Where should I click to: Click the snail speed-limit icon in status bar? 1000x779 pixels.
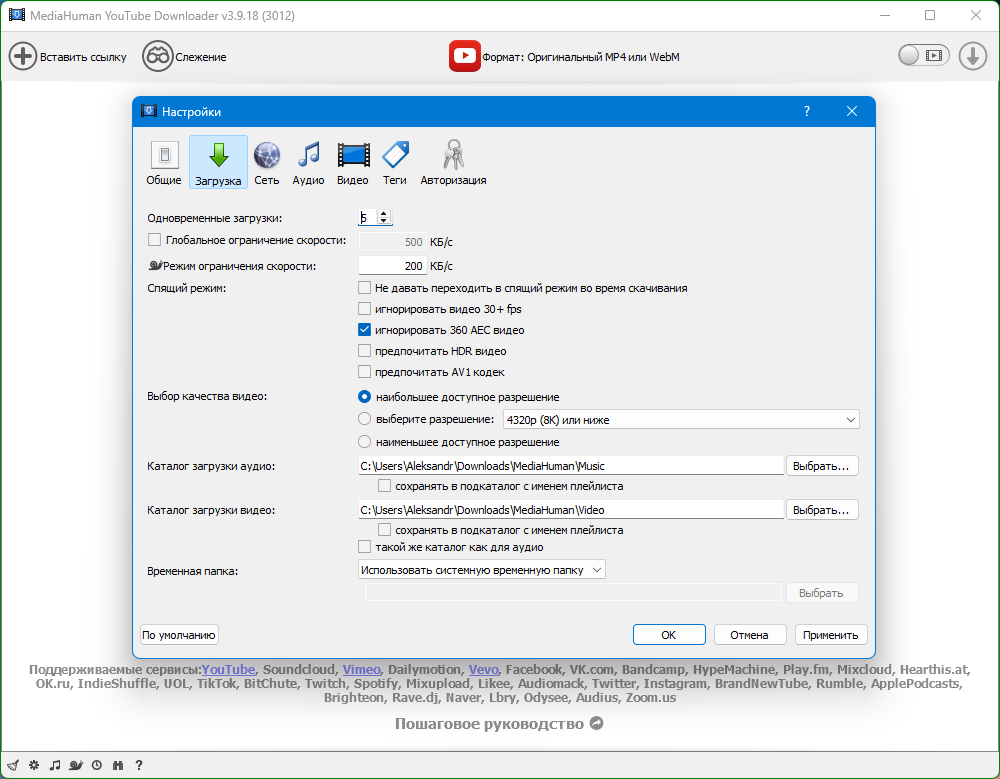click(x=76, y=765)
